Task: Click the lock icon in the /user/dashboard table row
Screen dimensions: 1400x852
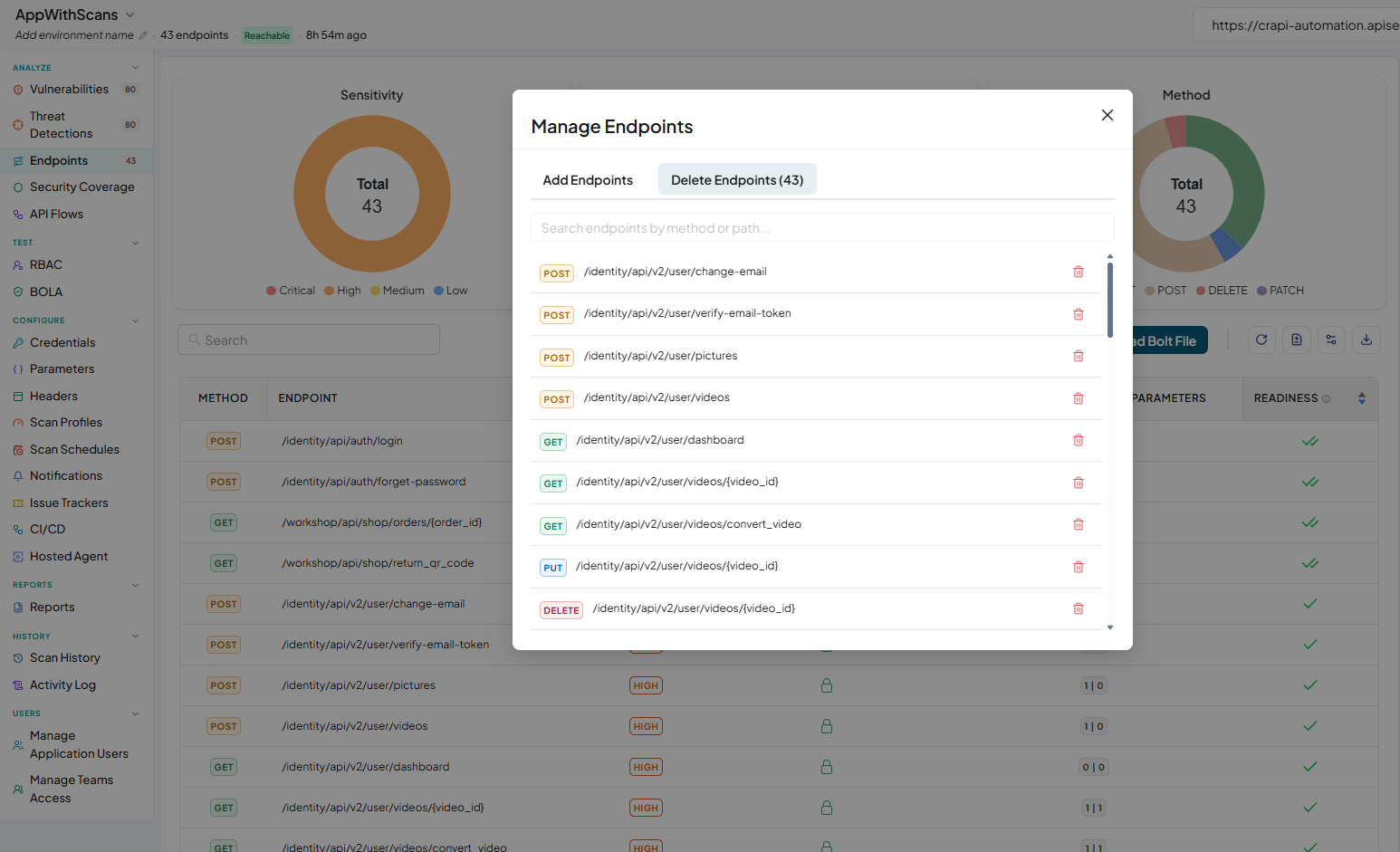Action: 827,767
